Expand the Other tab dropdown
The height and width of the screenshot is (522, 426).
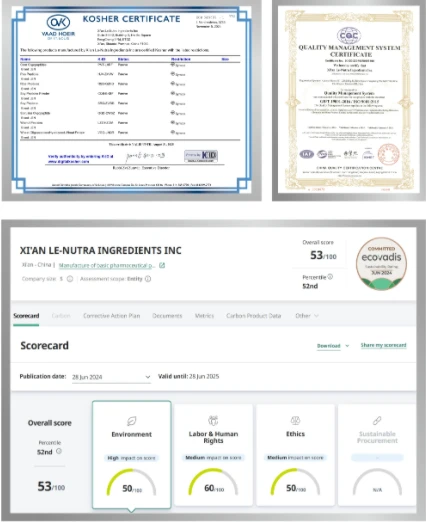click(307, 316)
